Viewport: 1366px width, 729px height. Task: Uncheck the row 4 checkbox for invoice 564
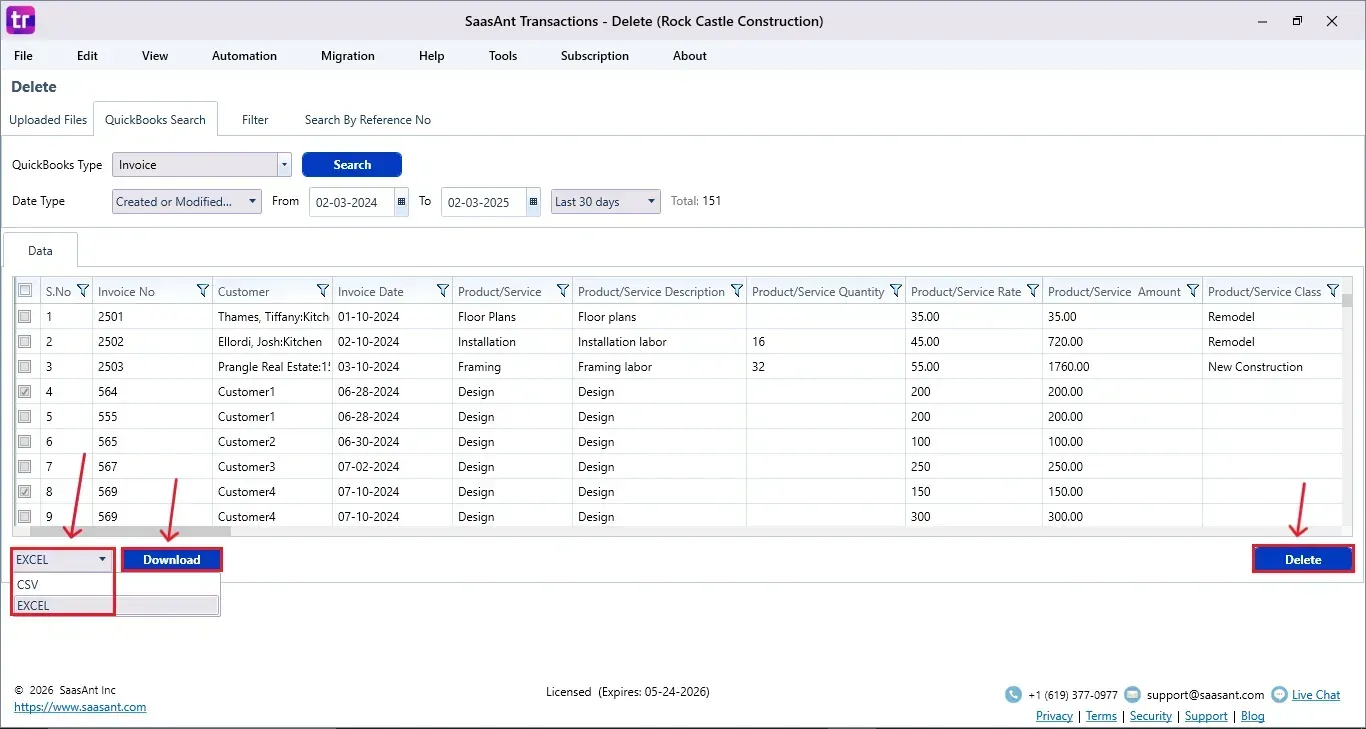point(25,391)
